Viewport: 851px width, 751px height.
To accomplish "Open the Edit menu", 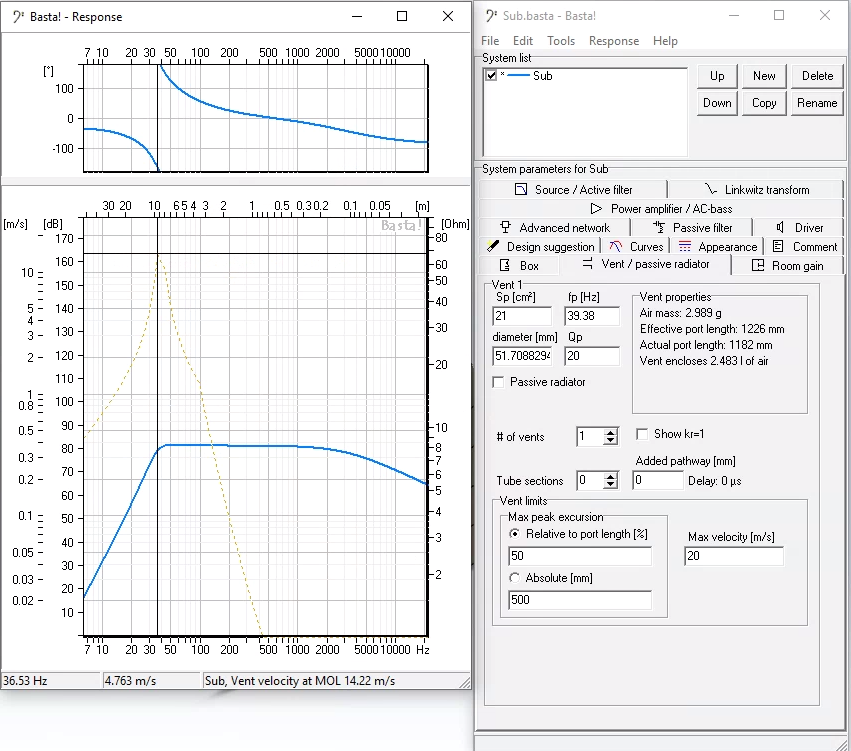I will pos(523,41).
